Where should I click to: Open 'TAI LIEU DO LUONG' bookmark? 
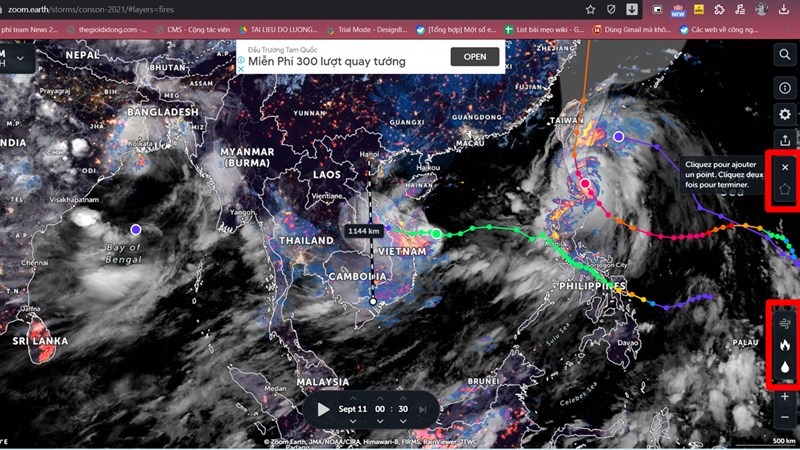tap(279, 30)
